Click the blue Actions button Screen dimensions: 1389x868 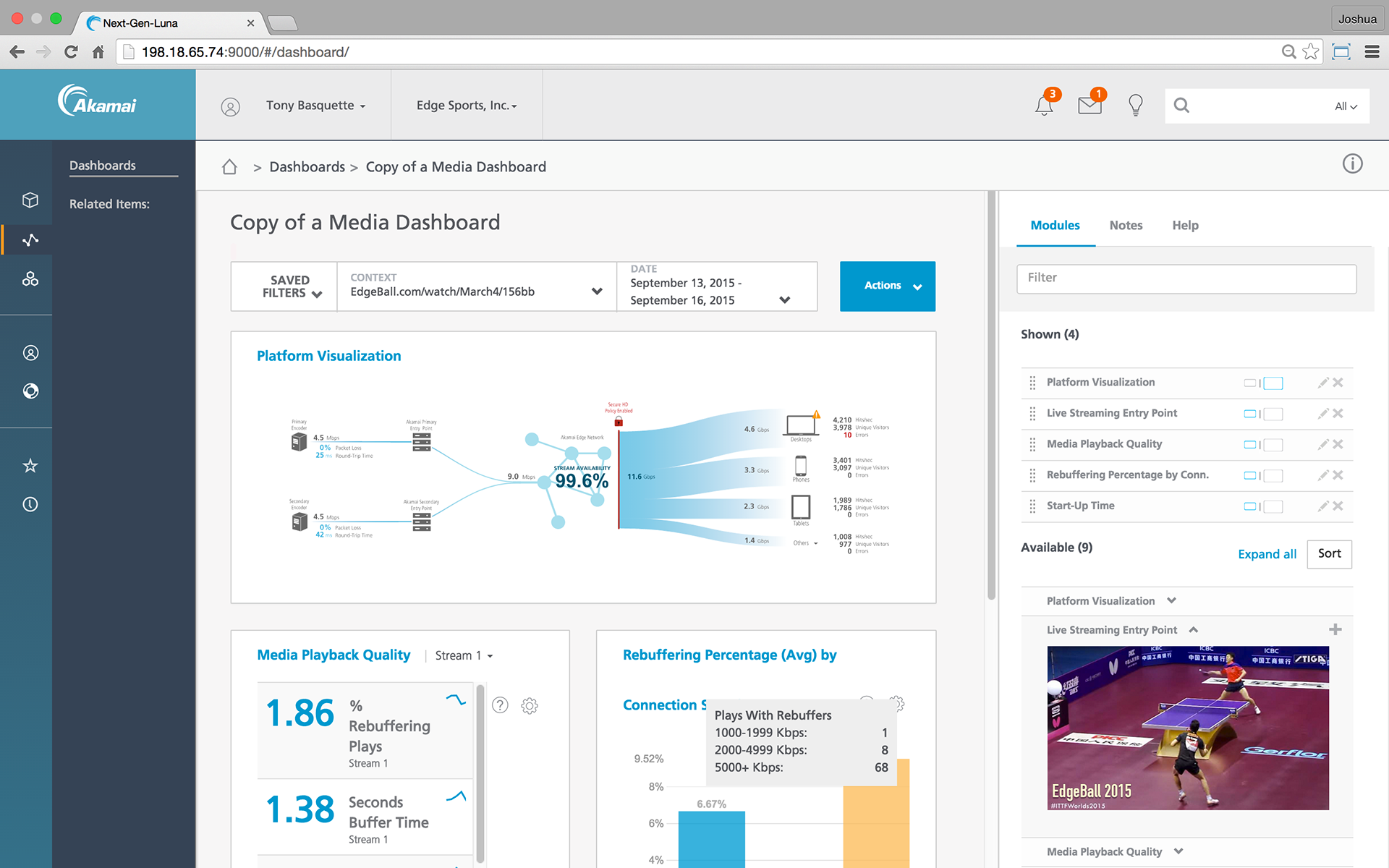point(888,286)
